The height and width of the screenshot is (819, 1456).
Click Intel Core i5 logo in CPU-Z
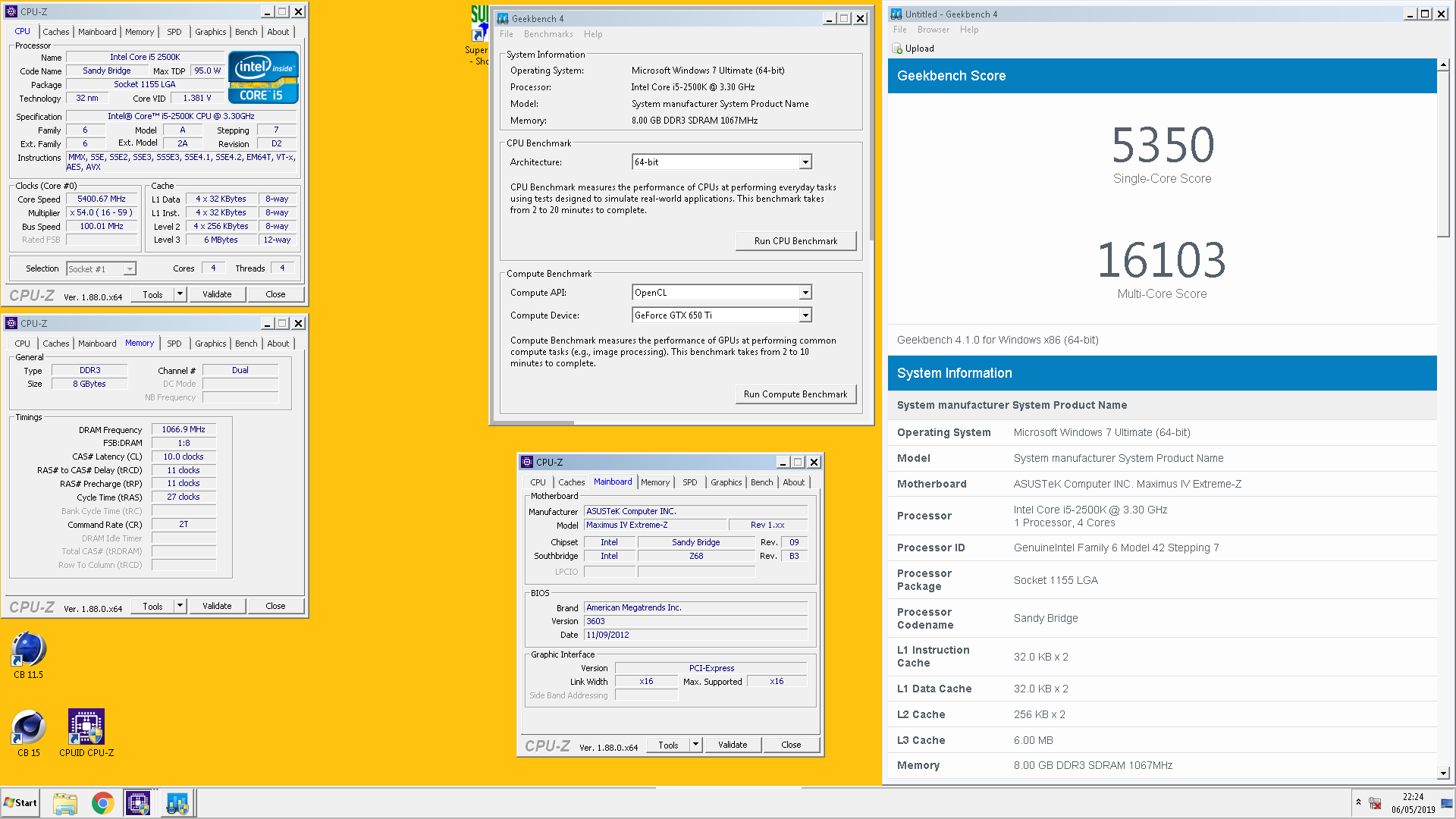pyautogui.click(x=263, y=77)
